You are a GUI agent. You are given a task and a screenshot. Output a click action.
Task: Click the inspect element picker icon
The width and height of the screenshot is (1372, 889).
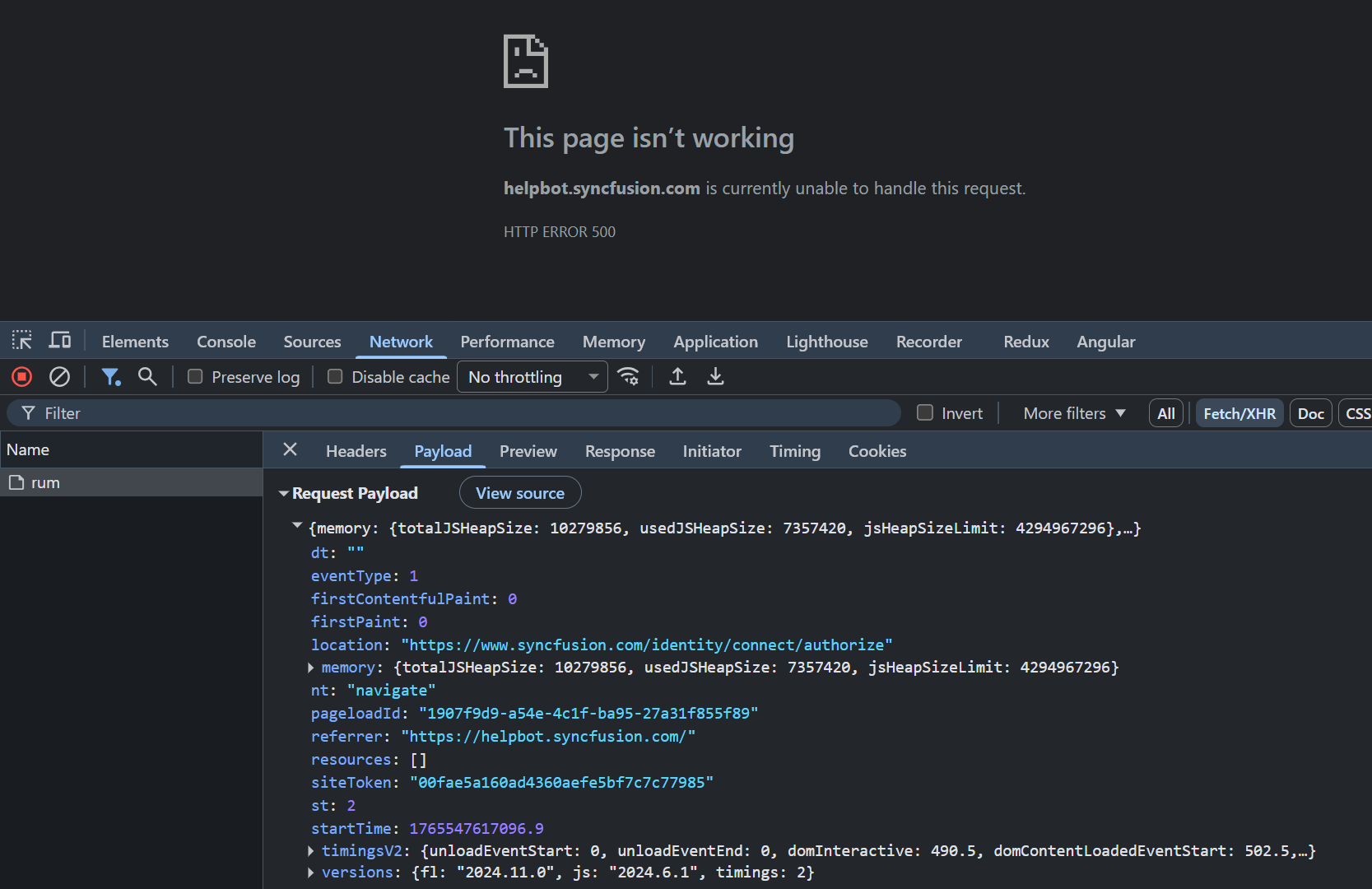(21, 341)
